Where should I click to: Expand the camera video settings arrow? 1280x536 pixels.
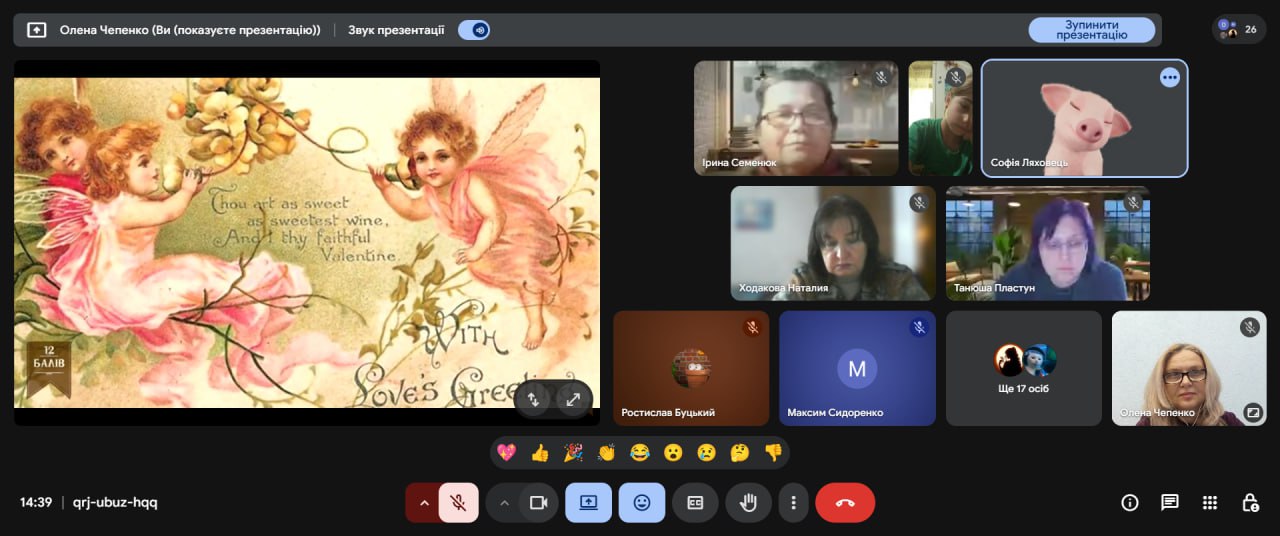[x=504, y=503]
